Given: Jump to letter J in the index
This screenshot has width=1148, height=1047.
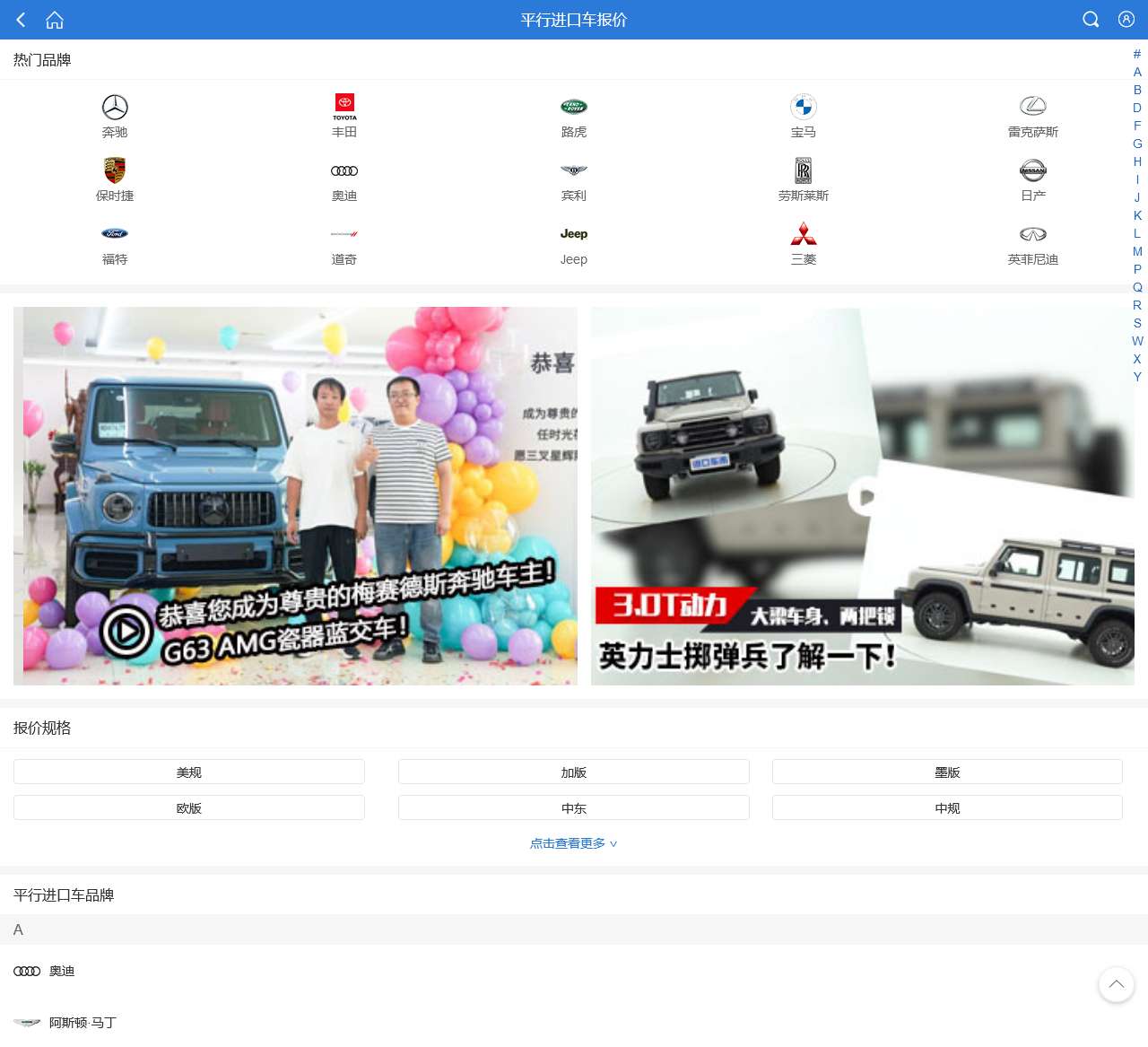Looking at the screenshot, I should coord(1137,197).
